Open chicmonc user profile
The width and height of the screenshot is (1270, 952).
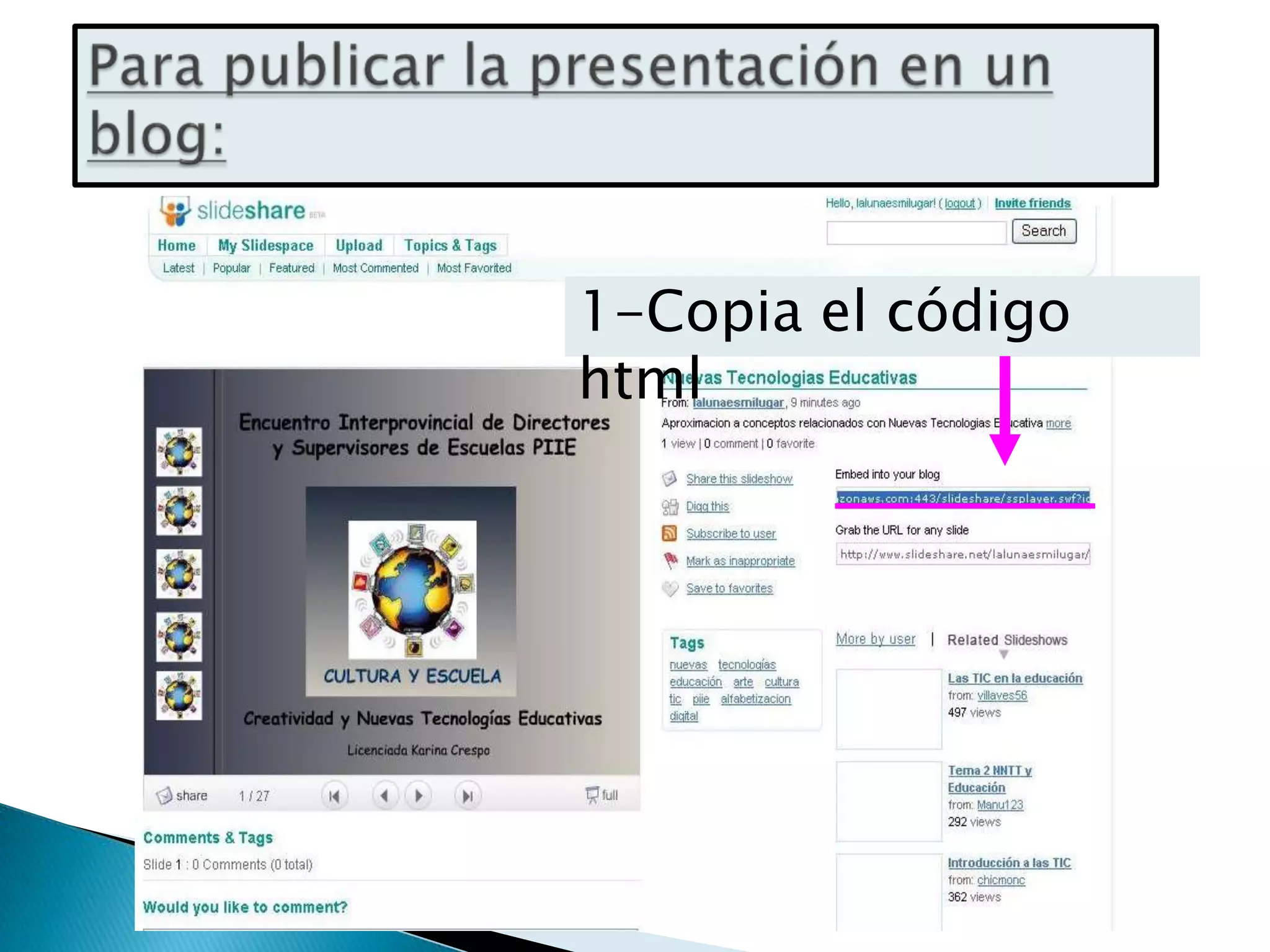(1001, 880)
